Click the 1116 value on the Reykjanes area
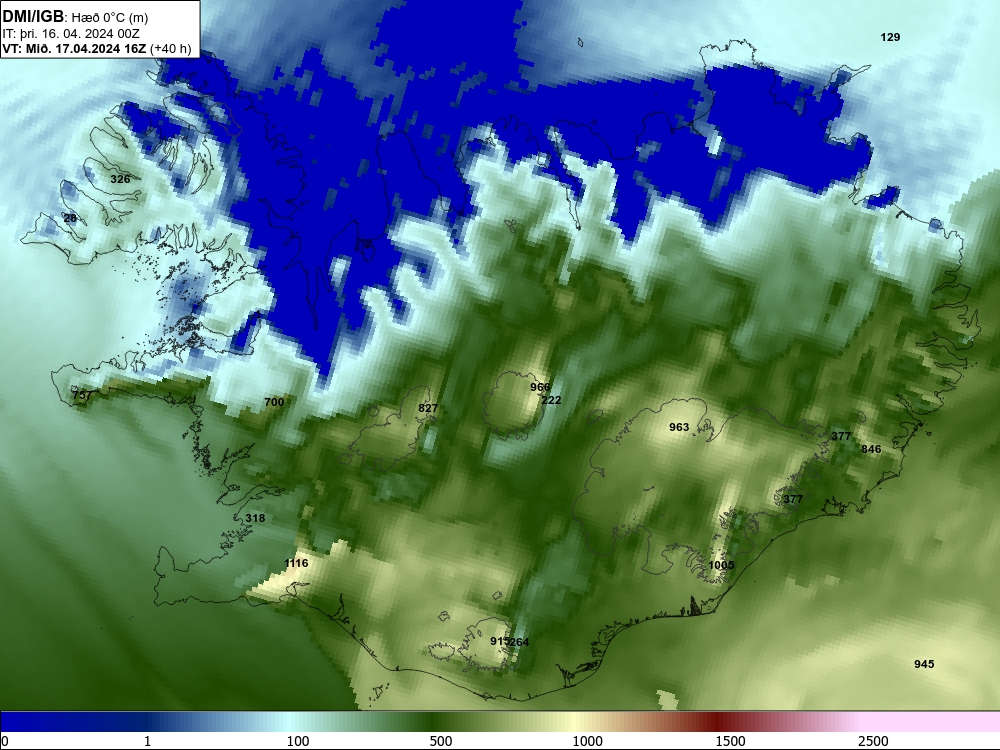The width and height of the screenshot is (1000, 750). tap(296, 563)
